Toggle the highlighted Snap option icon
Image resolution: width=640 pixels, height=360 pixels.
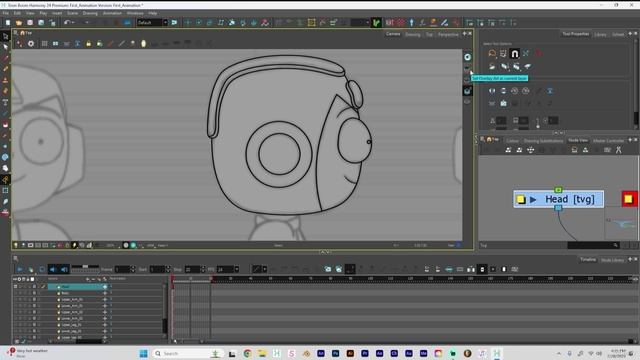click(515, 53)
